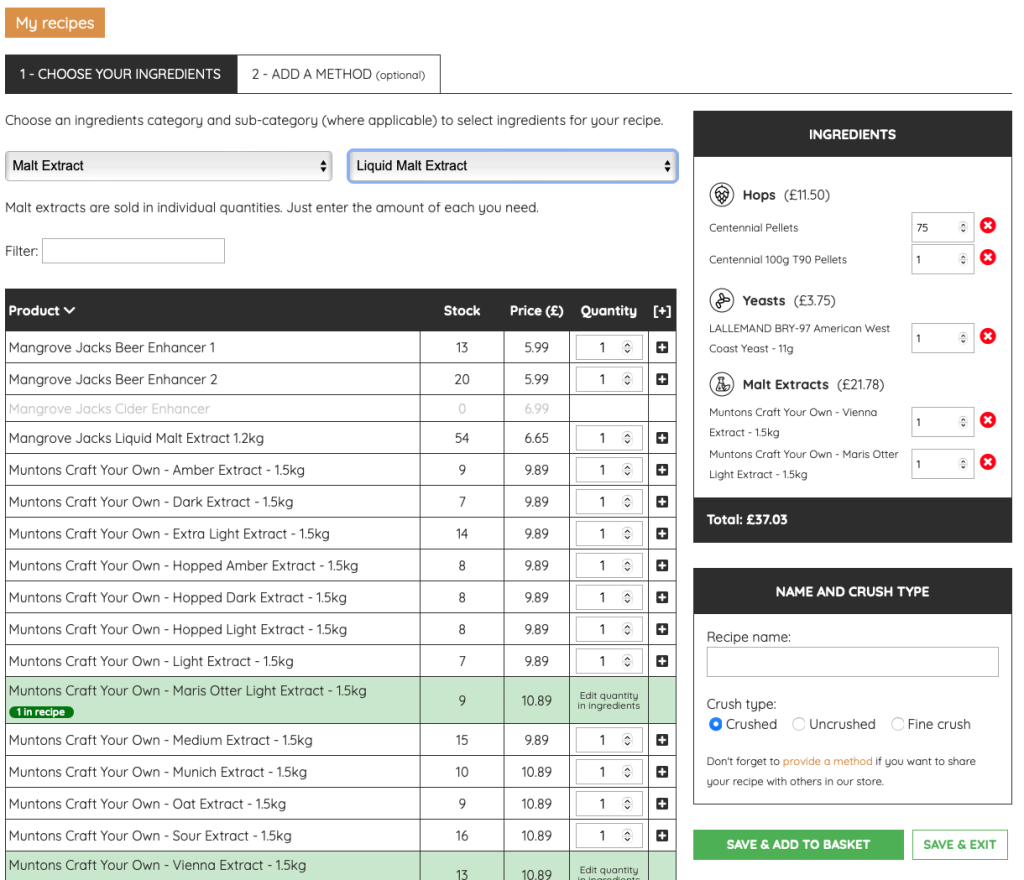Add Mangrove Jacks Beer Enhancer 1 to recipe

point(662,347)
